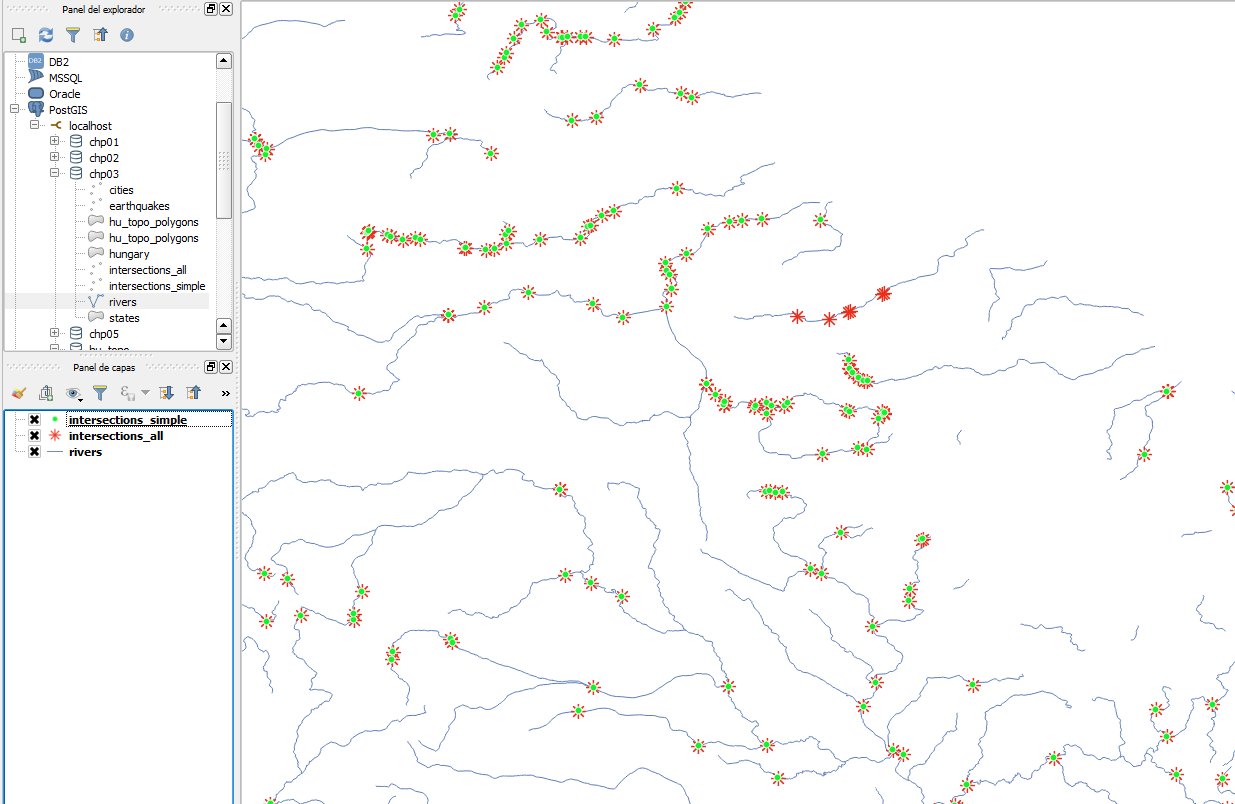The height and width of the screenshot is (804, 1235).
Task: Select the Oracle entry in explorer
Action: click(x=65, y=94)
